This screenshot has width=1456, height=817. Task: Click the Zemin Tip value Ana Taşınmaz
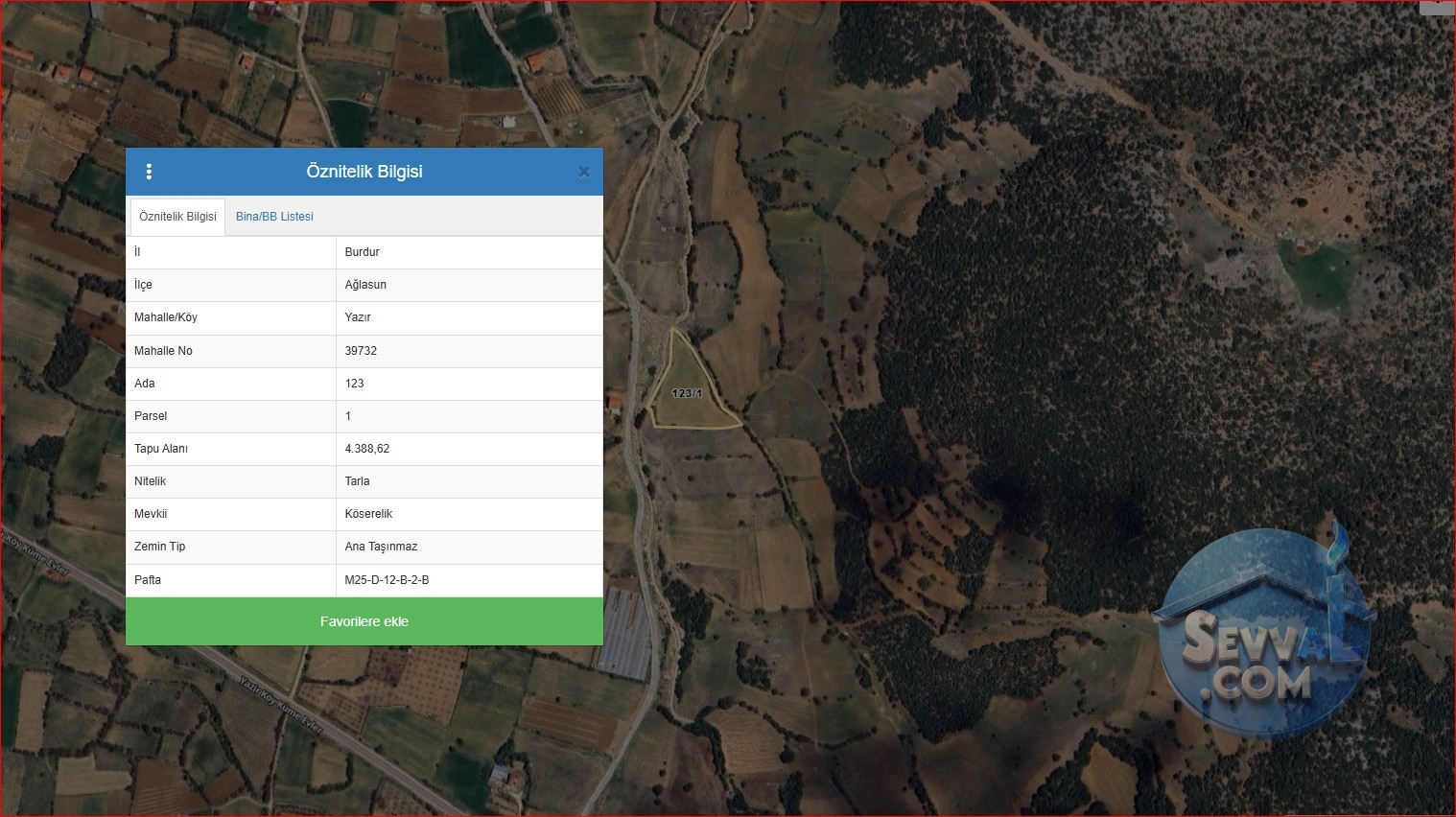(381, 547)
